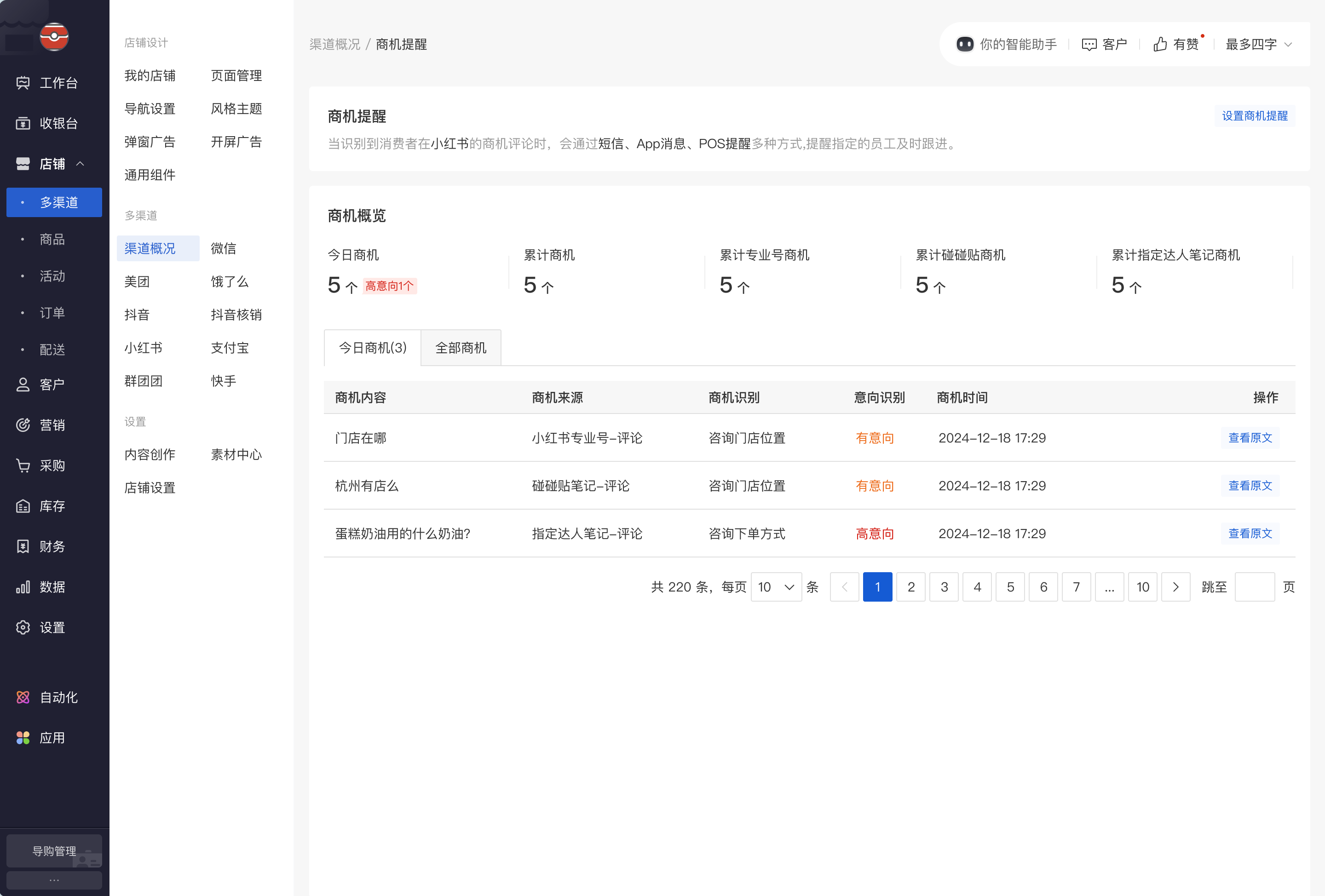Click the Data (数据) bar chart icon
The image size is (1325, 896).
tap(23, 587)
